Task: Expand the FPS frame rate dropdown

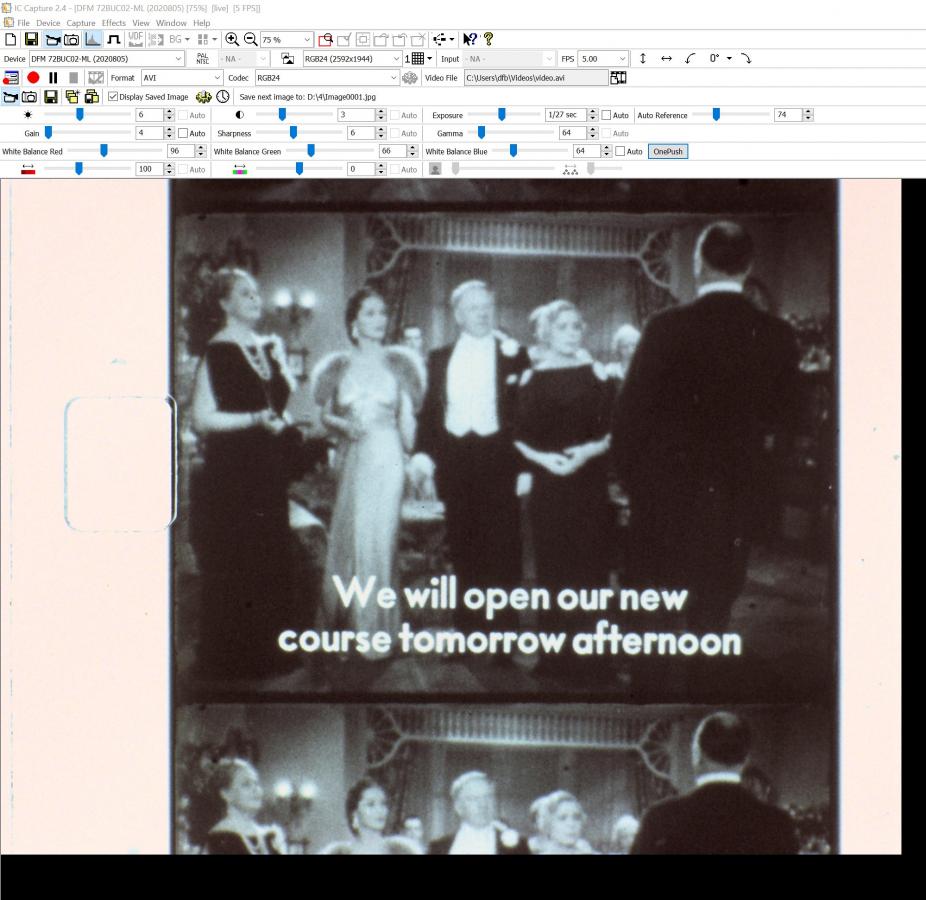Action: click(x=622, y=58)
